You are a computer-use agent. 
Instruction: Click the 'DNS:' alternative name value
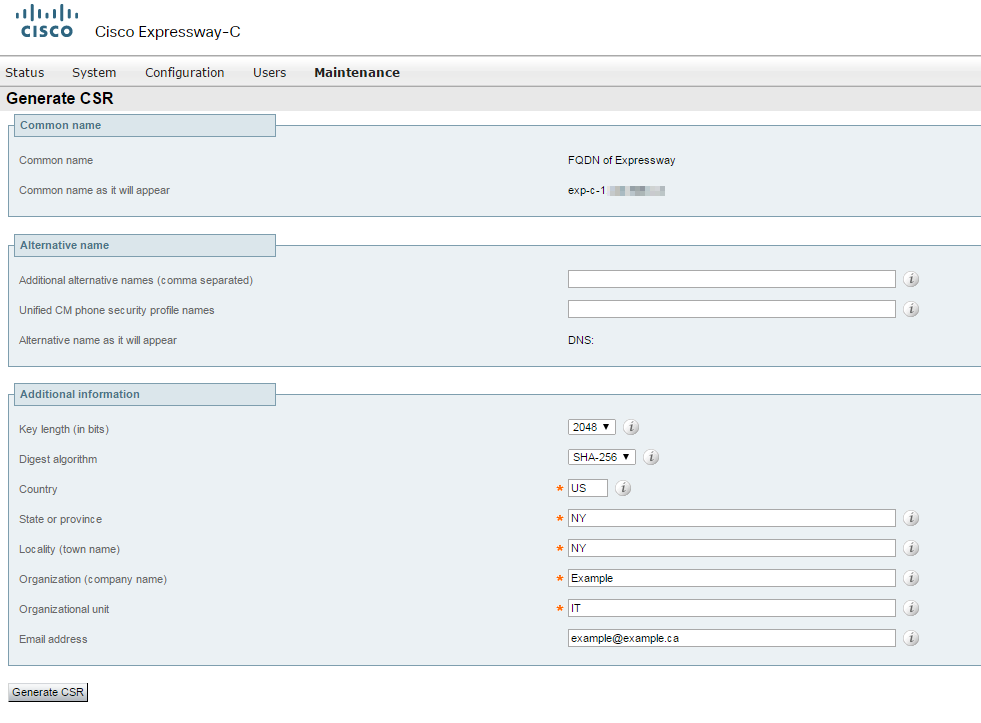point(581,340)
